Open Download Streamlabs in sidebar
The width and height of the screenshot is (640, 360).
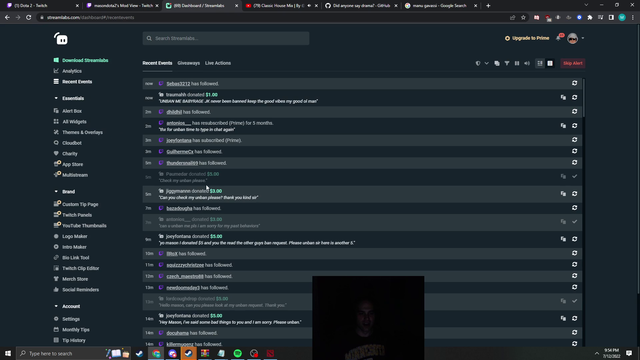(x=85, y=60)
